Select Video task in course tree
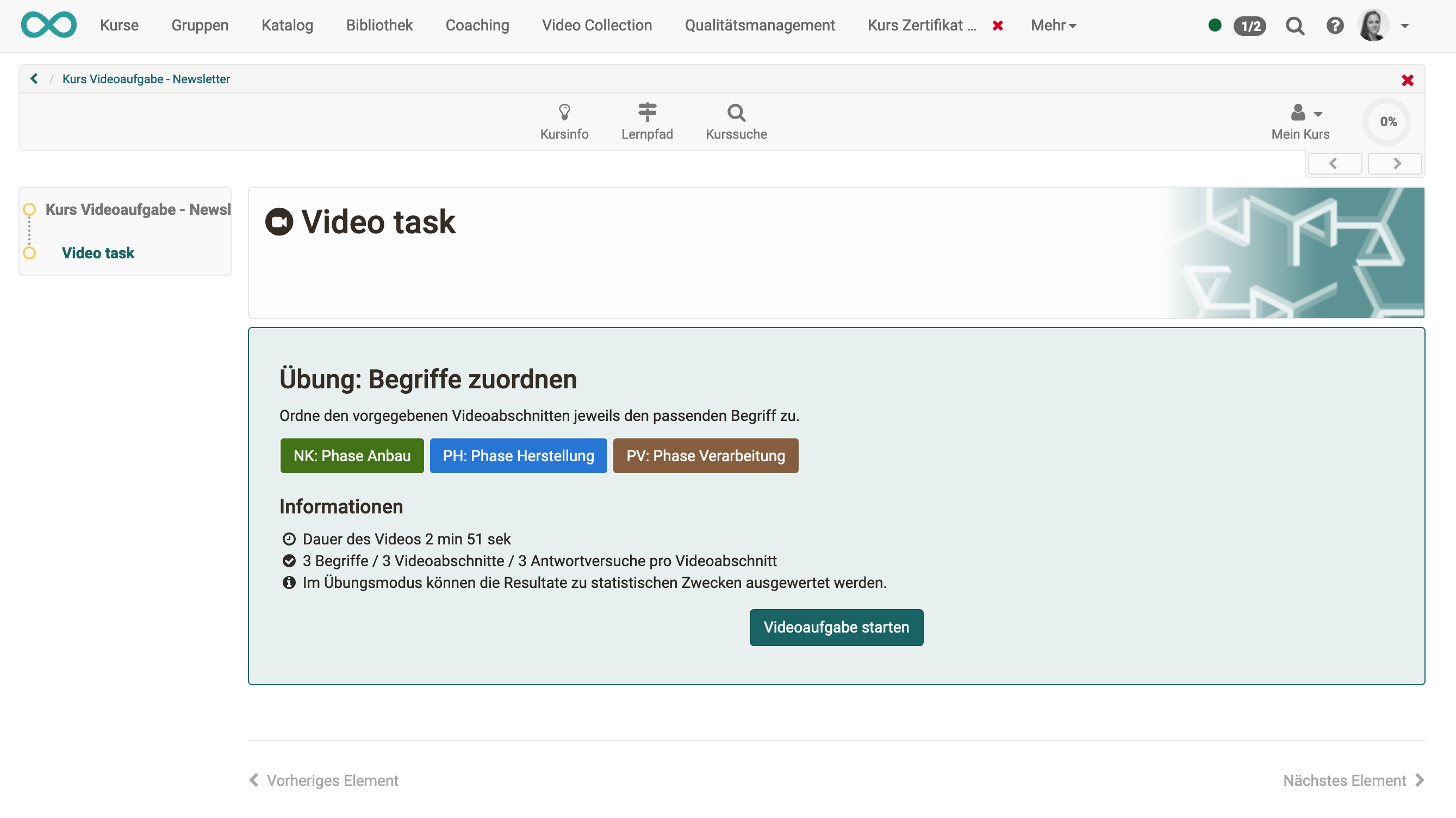Viewport: 1456px width, 818px height. (x=98, y=253)
